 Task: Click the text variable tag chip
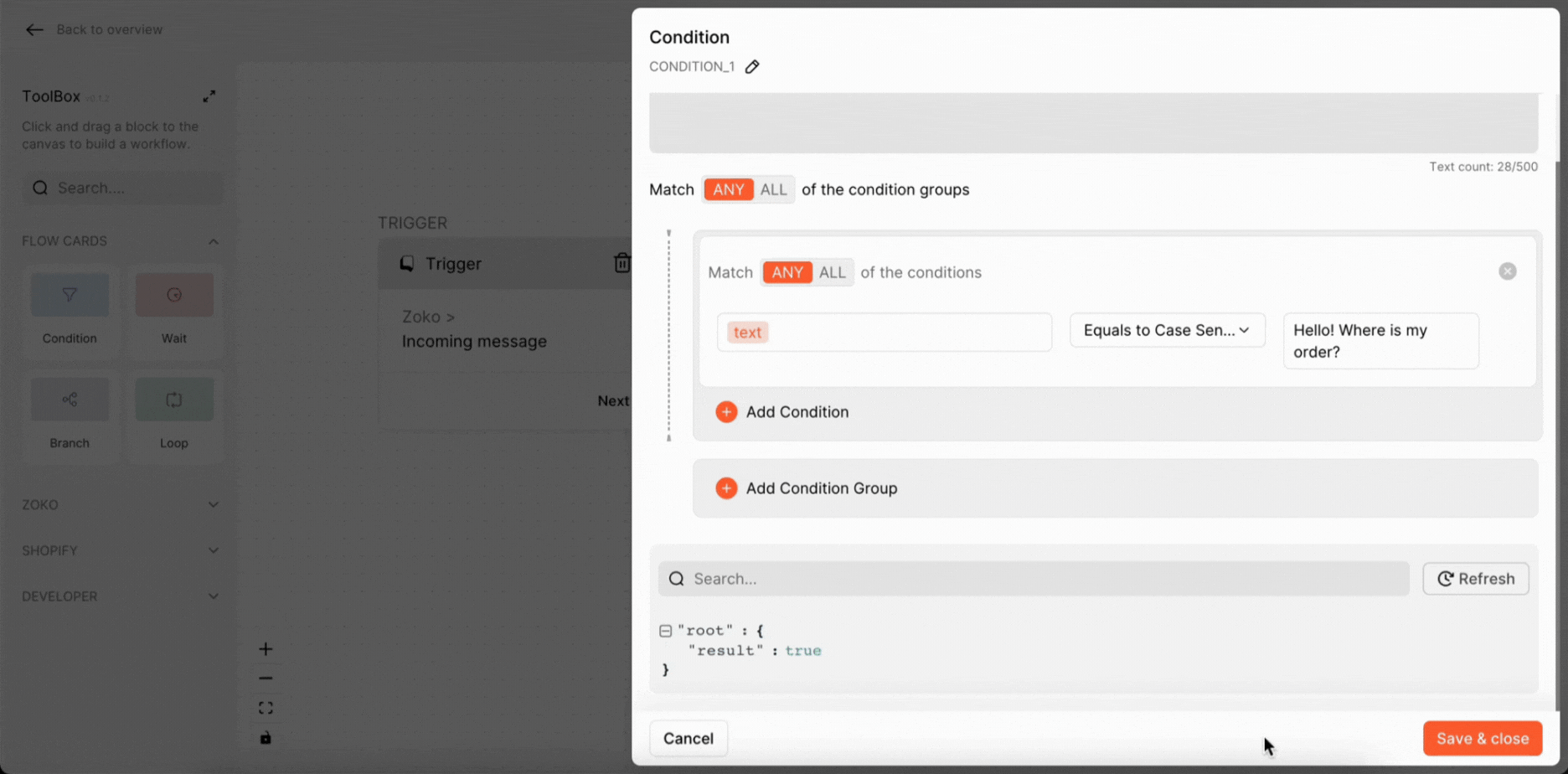click(x=747, y=333)
